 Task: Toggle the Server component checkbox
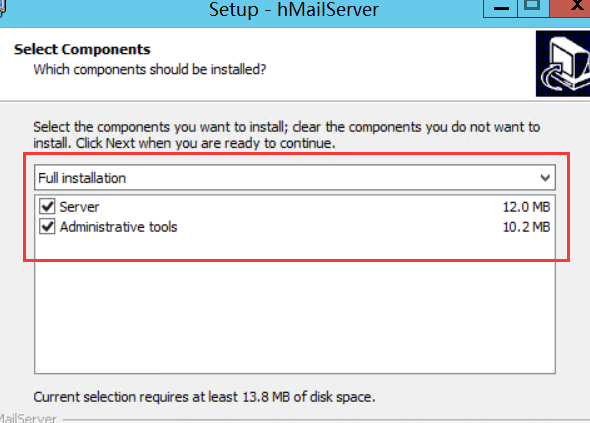[47, 206]
